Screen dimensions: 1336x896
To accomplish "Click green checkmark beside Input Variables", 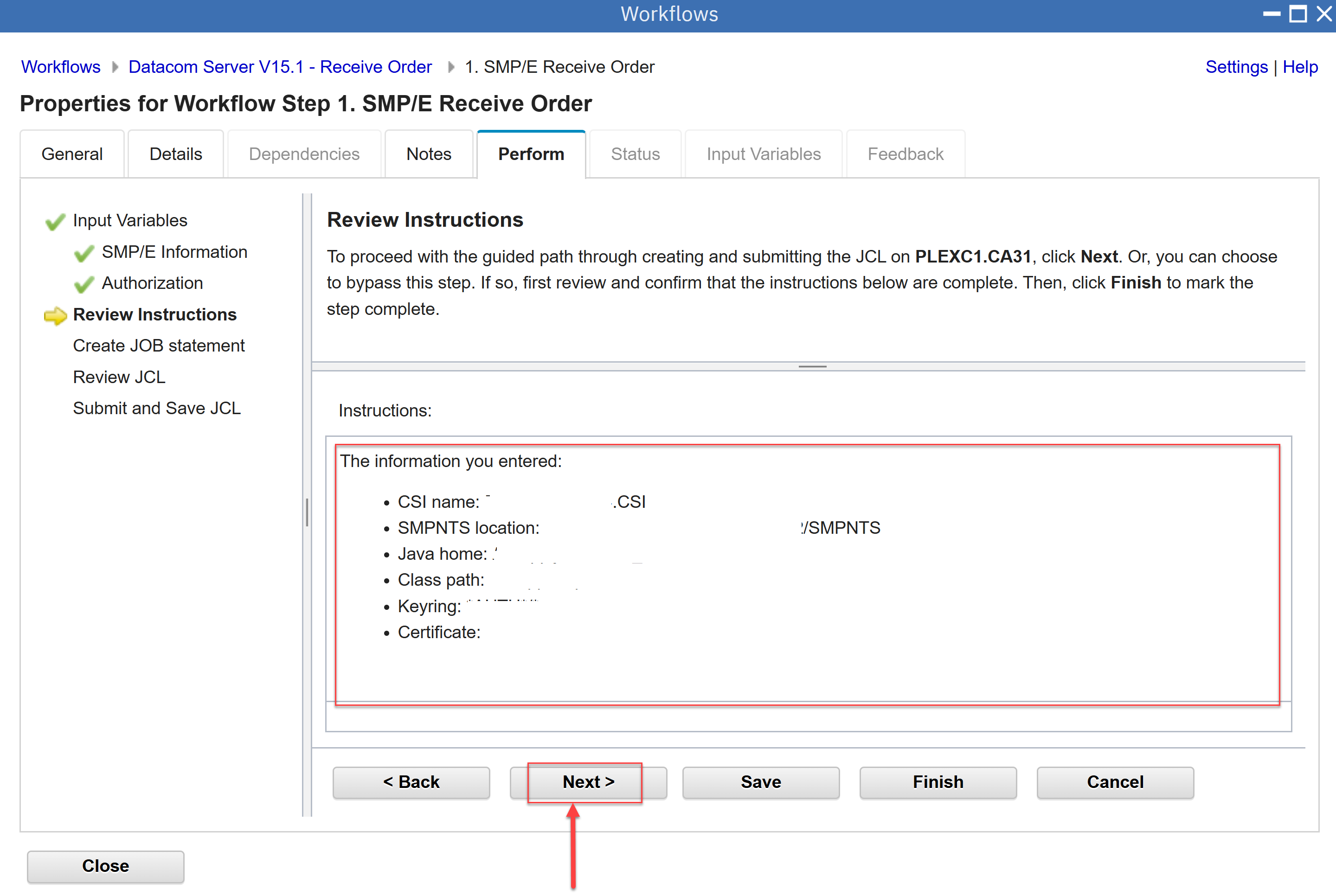I will [55, 221].
